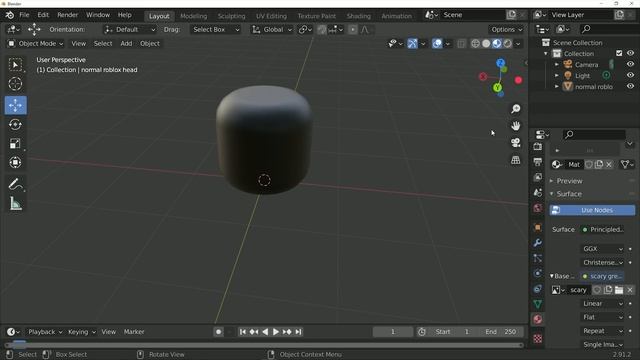Open the Add menu in viewport

click(126, 43)
